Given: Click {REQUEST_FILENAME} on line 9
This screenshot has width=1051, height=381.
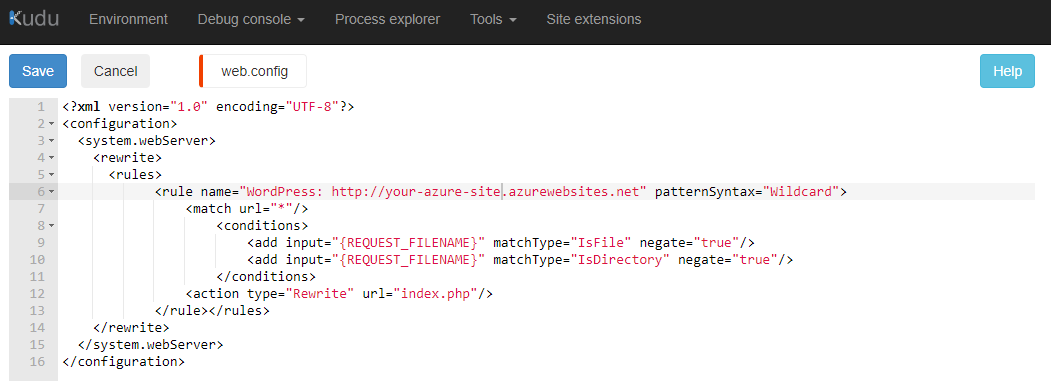Looking at the screenshot, I should coord(409,243).
